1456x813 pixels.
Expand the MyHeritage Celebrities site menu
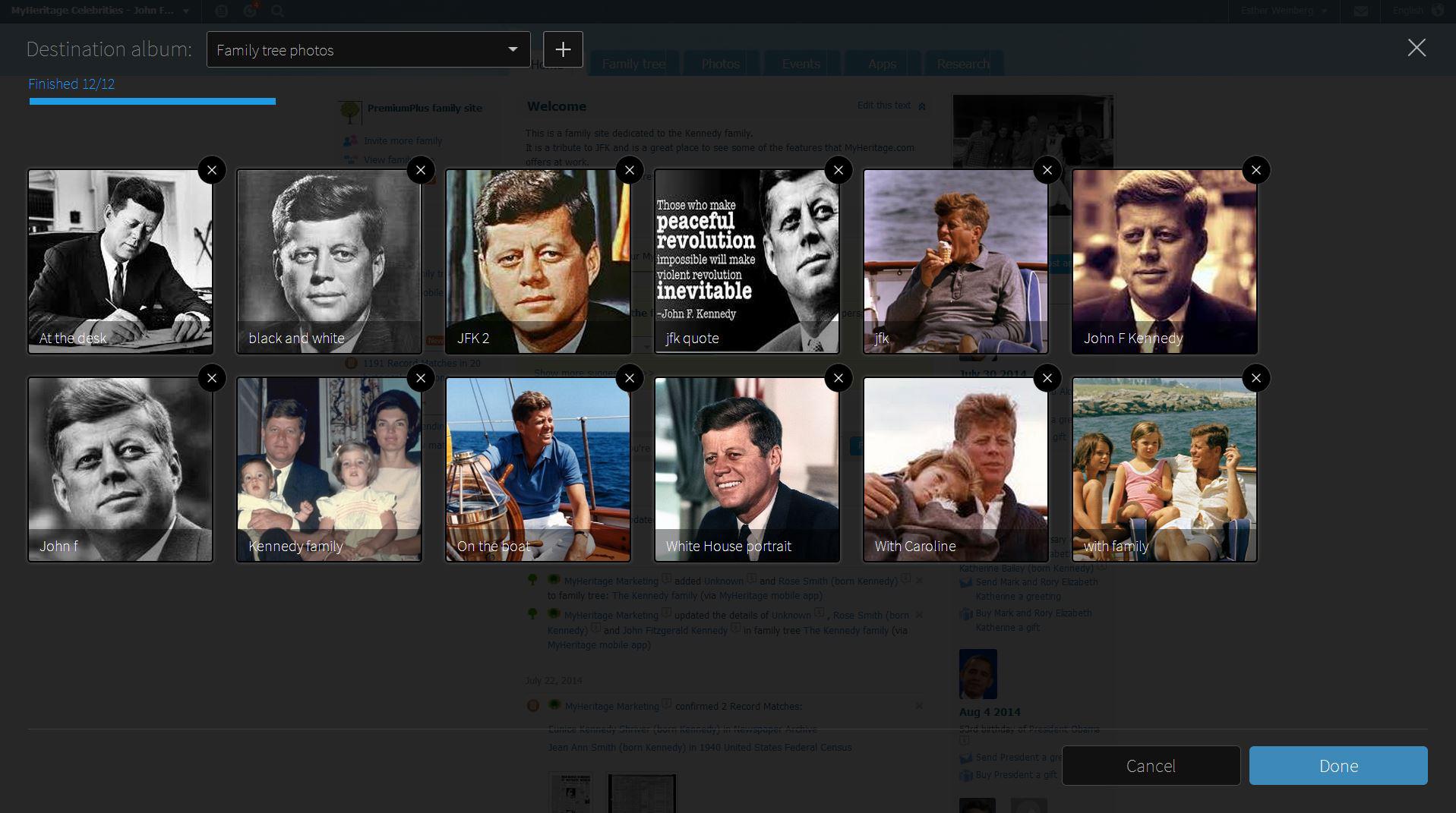100,11
